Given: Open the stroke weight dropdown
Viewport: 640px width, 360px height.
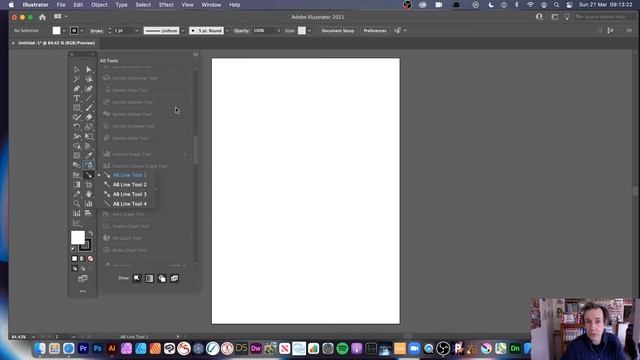Looking at the screenshot, I should [137, 31].
